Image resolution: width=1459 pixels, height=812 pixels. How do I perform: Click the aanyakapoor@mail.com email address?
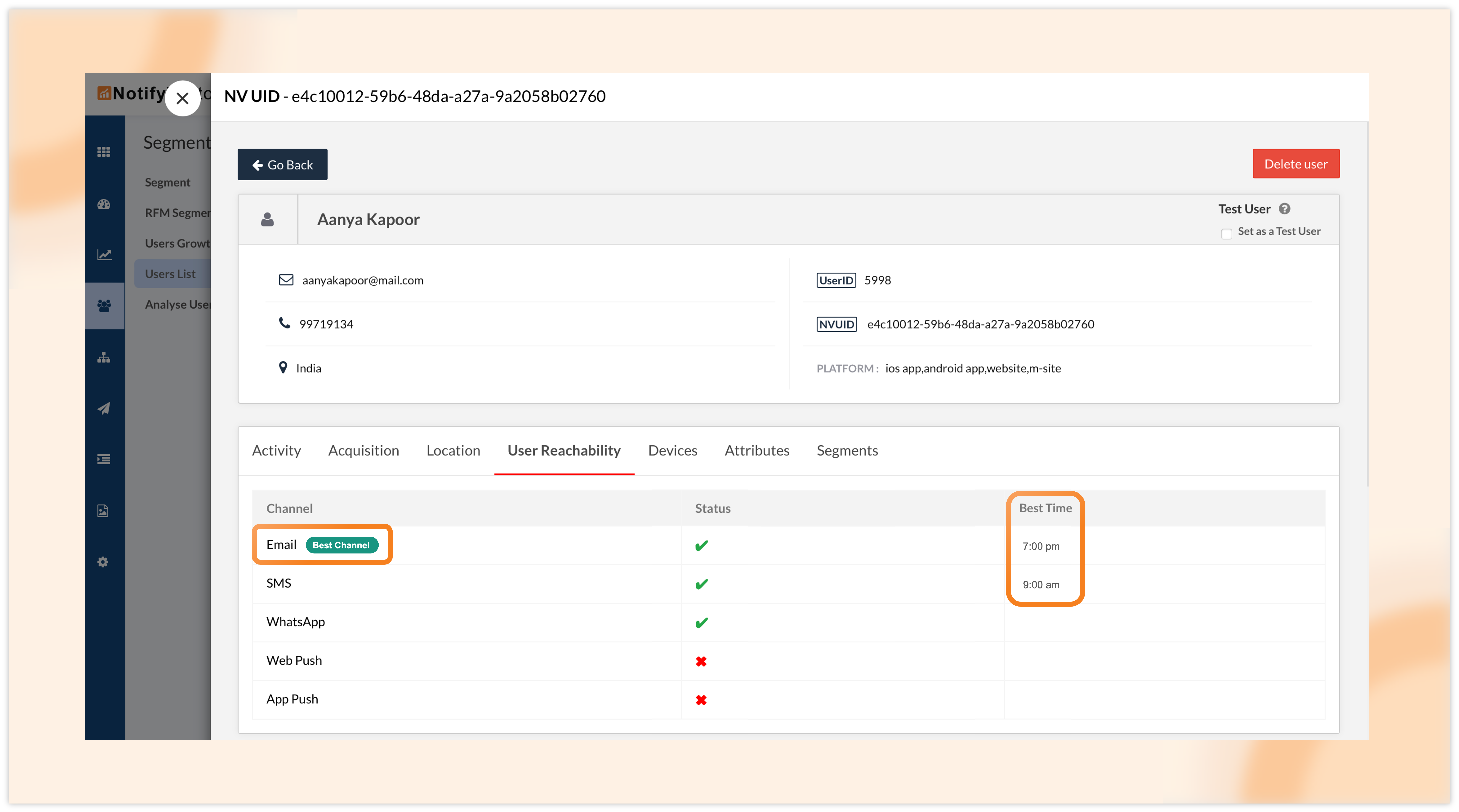coord(362,280)
